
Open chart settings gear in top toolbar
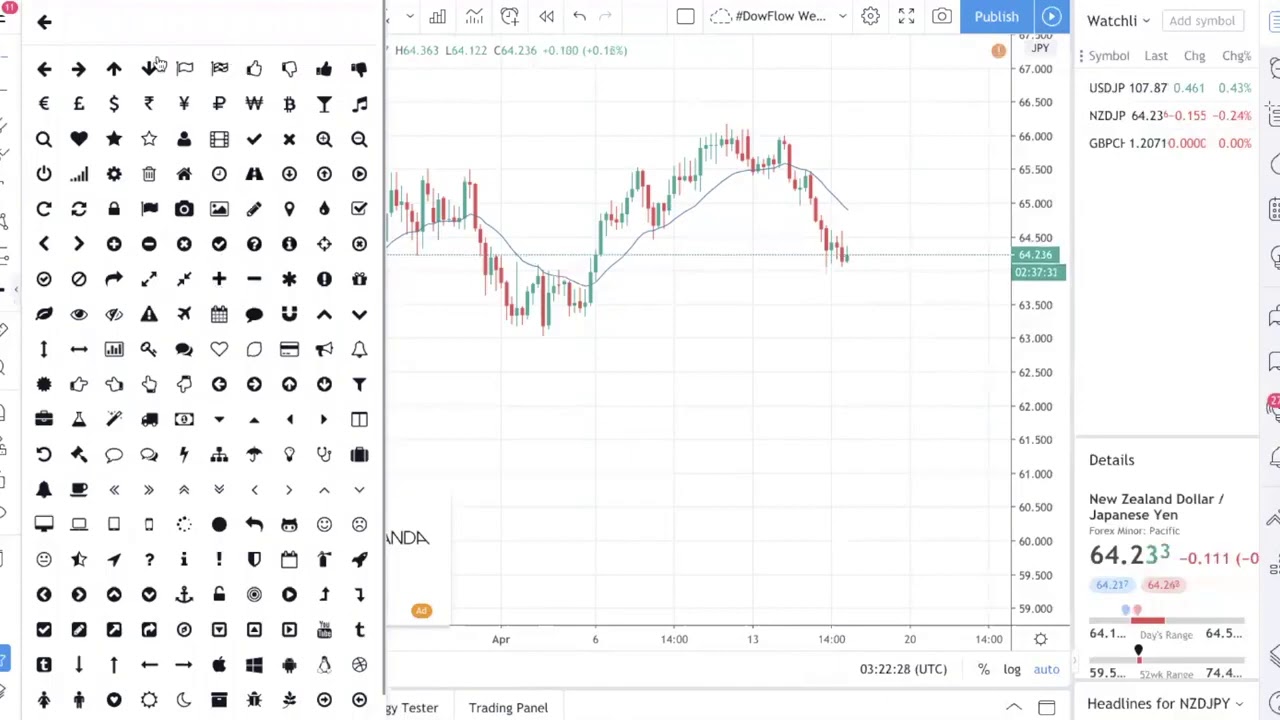tap(870, 16)
